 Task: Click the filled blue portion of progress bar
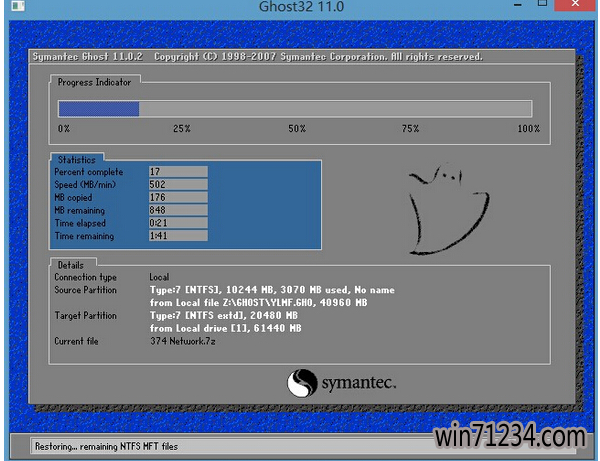pos(98,109)
